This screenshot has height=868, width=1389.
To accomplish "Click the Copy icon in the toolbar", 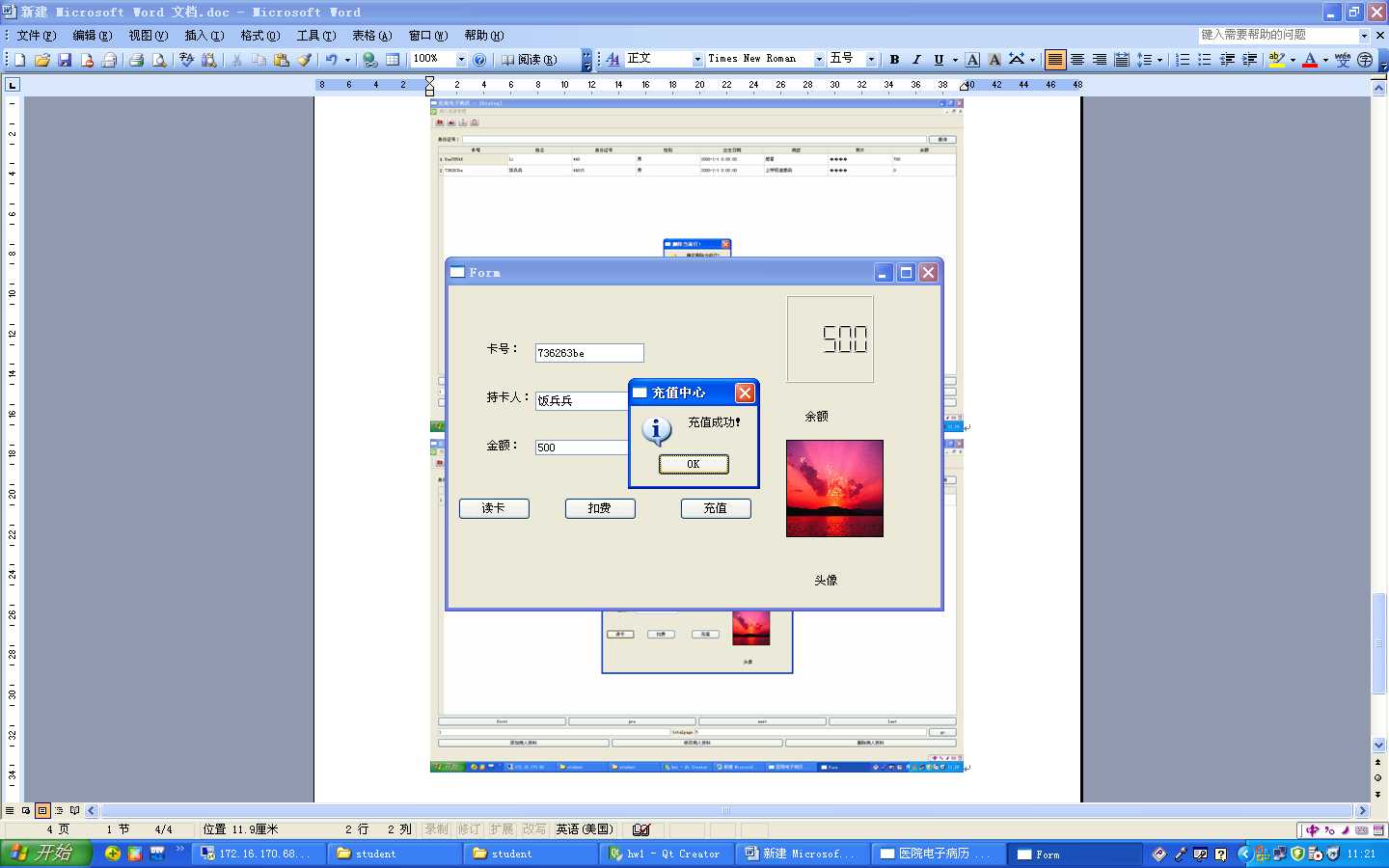I will click(x=259, y=60).
